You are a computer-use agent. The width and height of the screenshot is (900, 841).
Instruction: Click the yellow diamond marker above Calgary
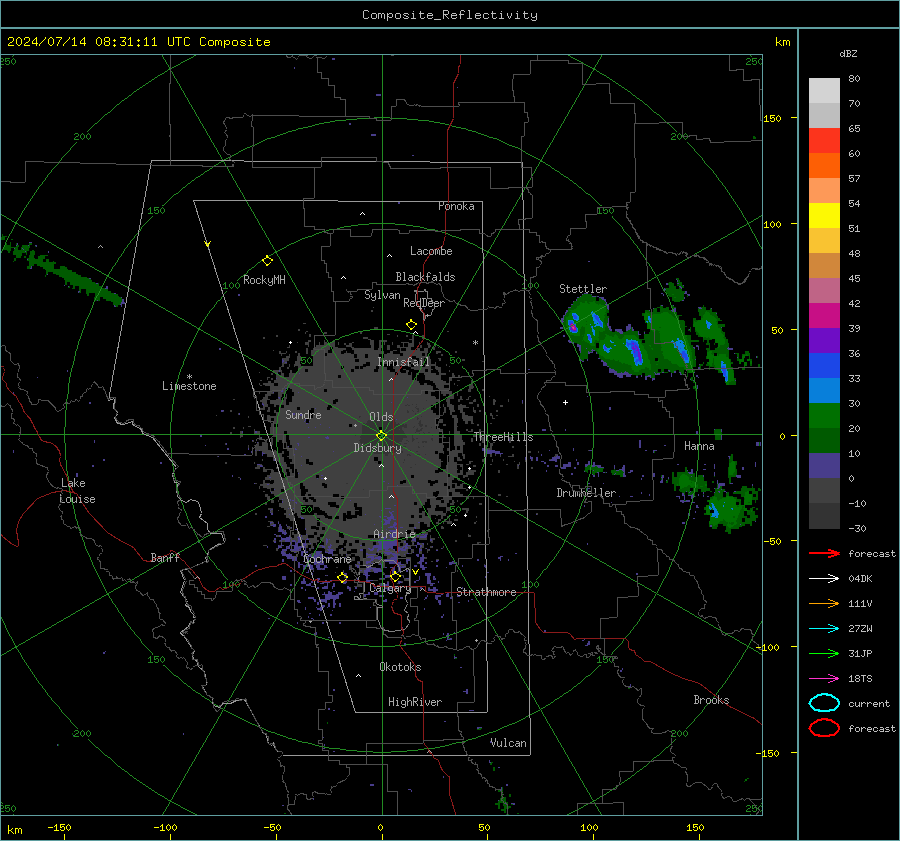(x=395, y=576)
